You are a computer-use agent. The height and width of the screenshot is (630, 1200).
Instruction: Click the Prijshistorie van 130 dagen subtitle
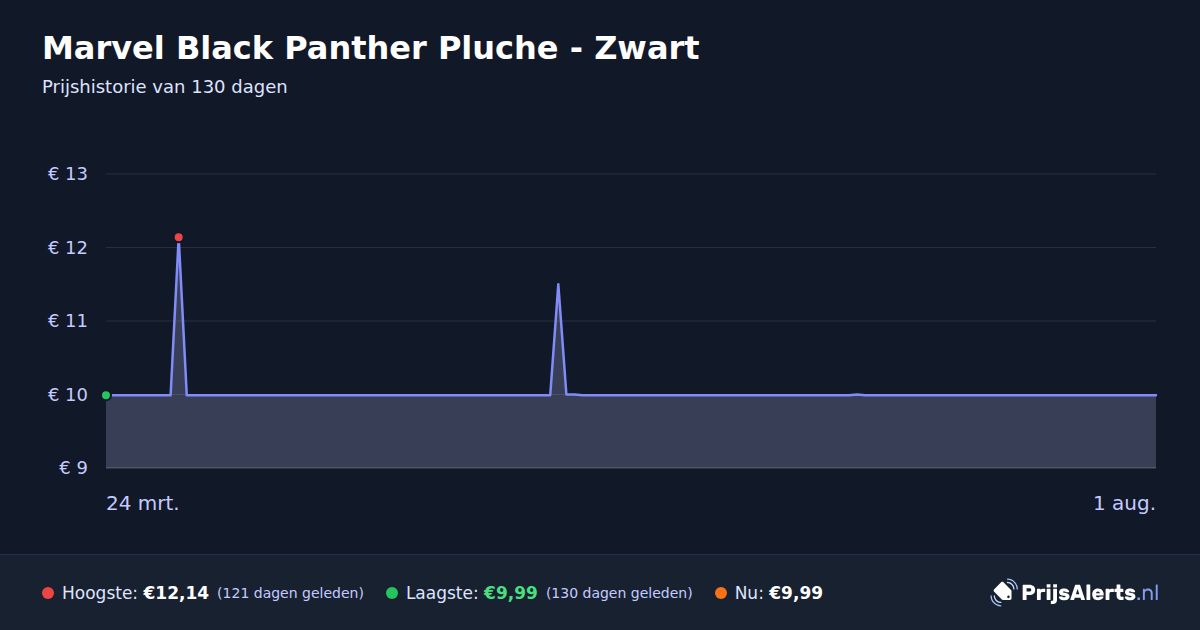165,87
